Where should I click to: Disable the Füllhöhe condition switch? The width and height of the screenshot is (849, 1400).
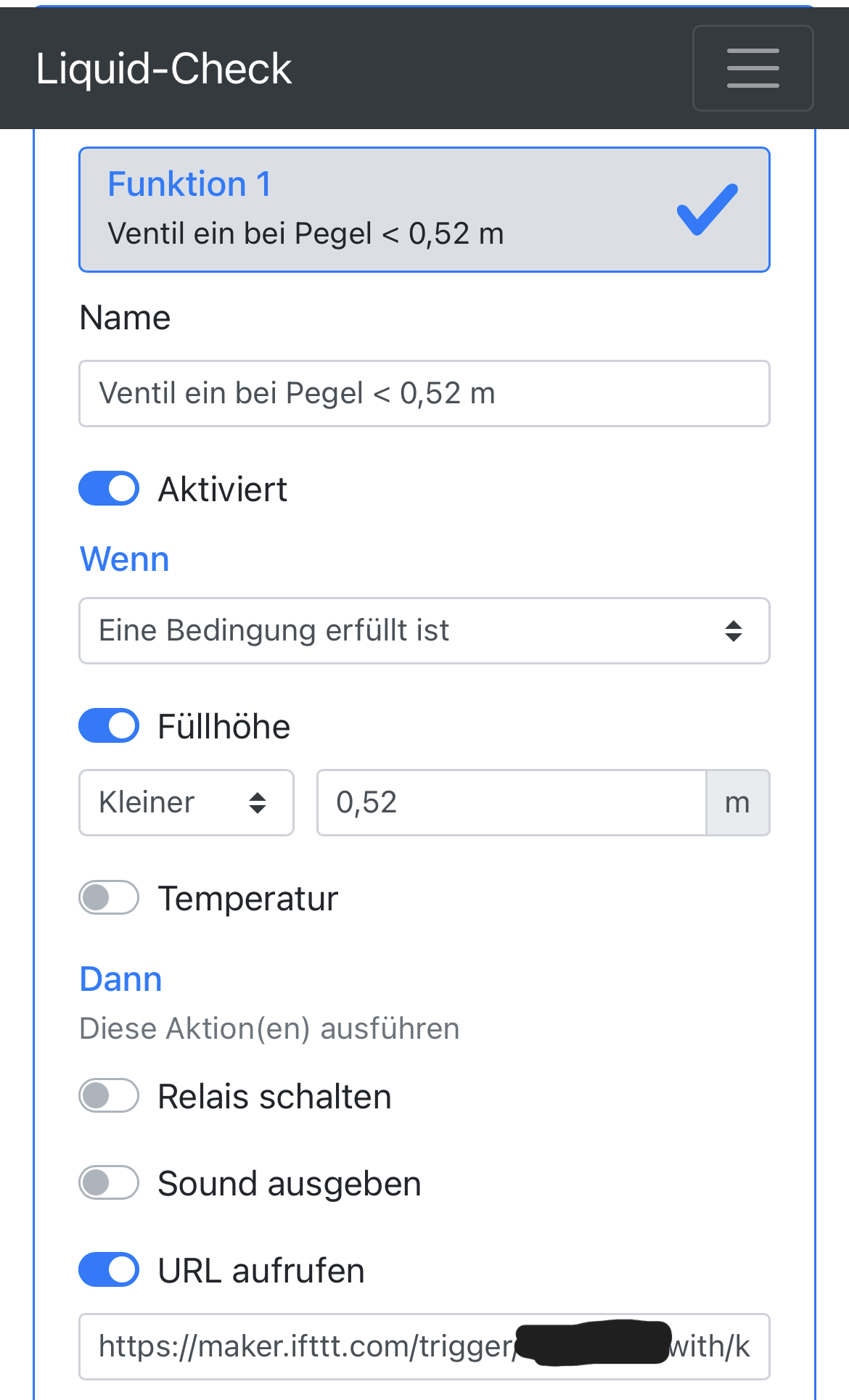tap(109, 725)
